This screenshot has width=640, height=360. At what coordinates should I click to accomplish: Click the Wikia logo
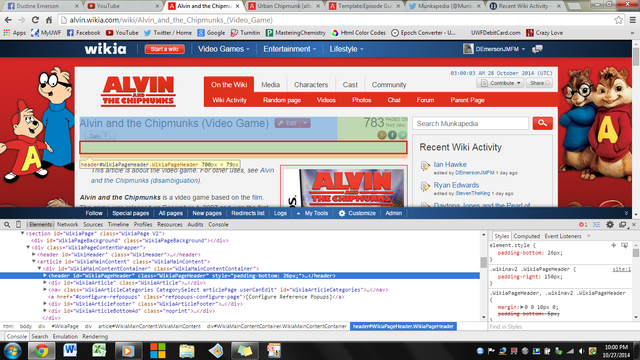pyautogui.click(x=105, y=49)
